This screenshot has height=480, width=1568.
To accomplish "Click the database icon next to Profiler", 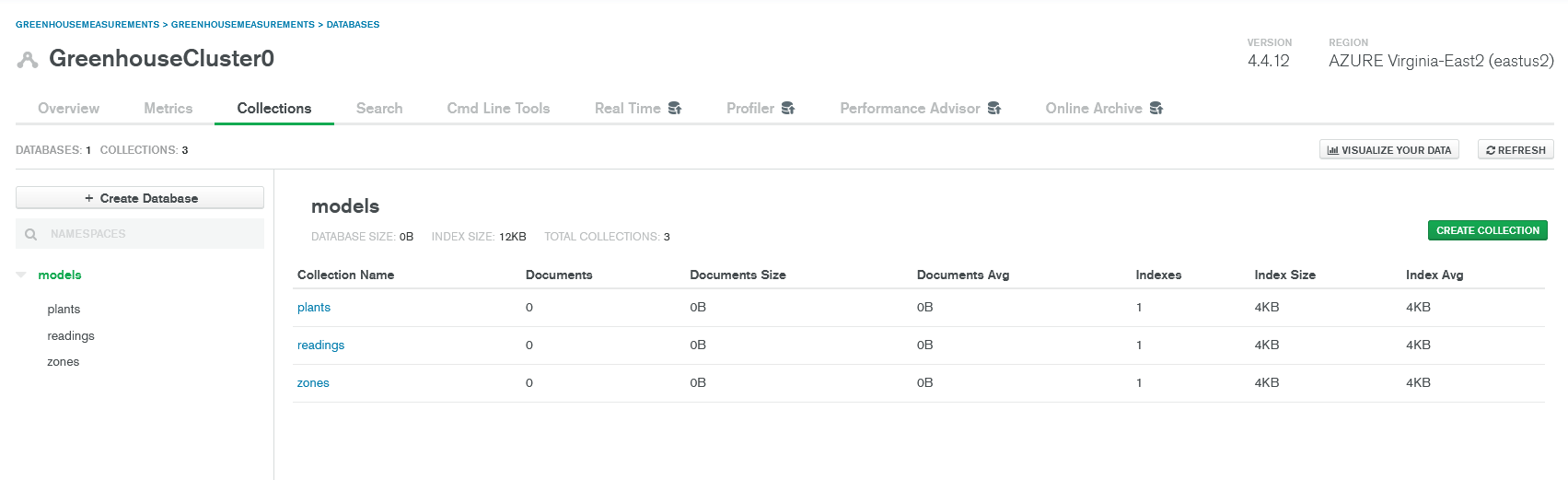I will (788, 109).
